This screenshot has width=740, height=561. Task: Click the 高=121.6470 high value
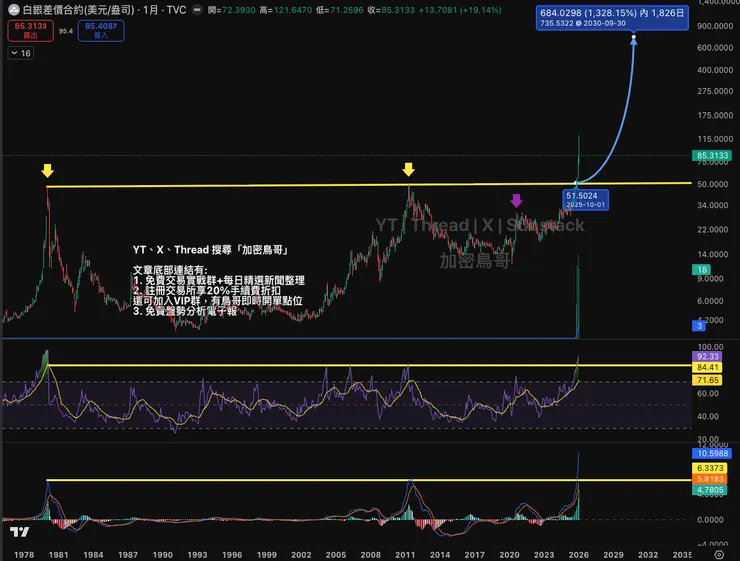click(286, 10)
